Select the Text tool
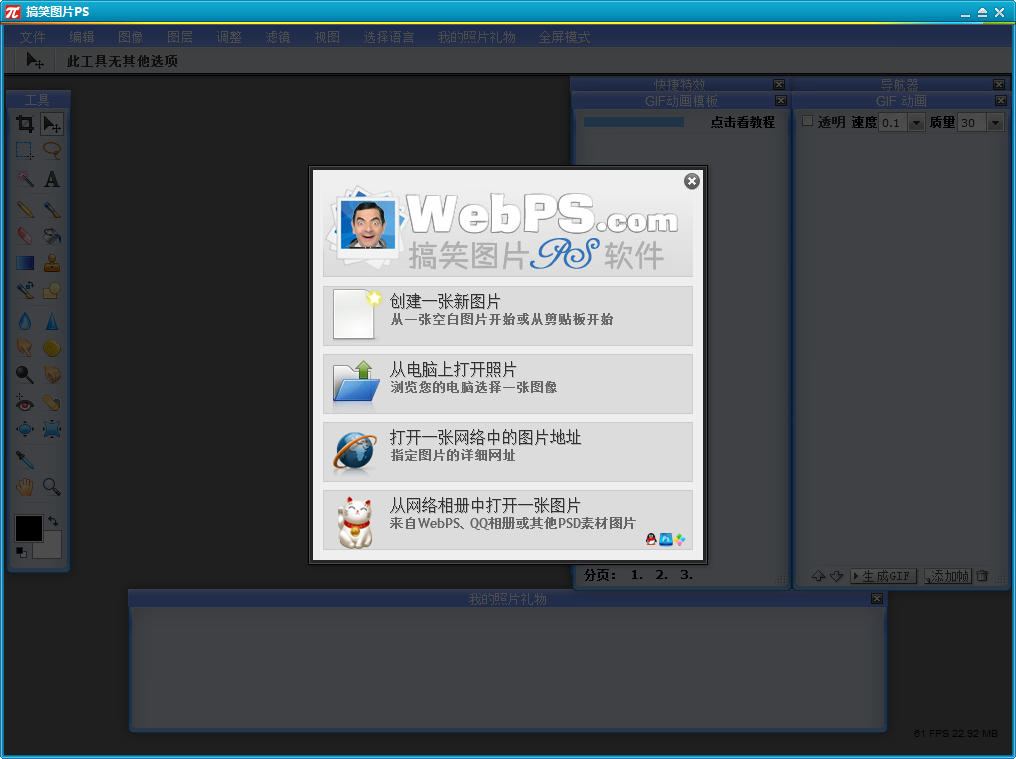Image resolution: width=1016 pixels, height=759 pixels. 52,179
